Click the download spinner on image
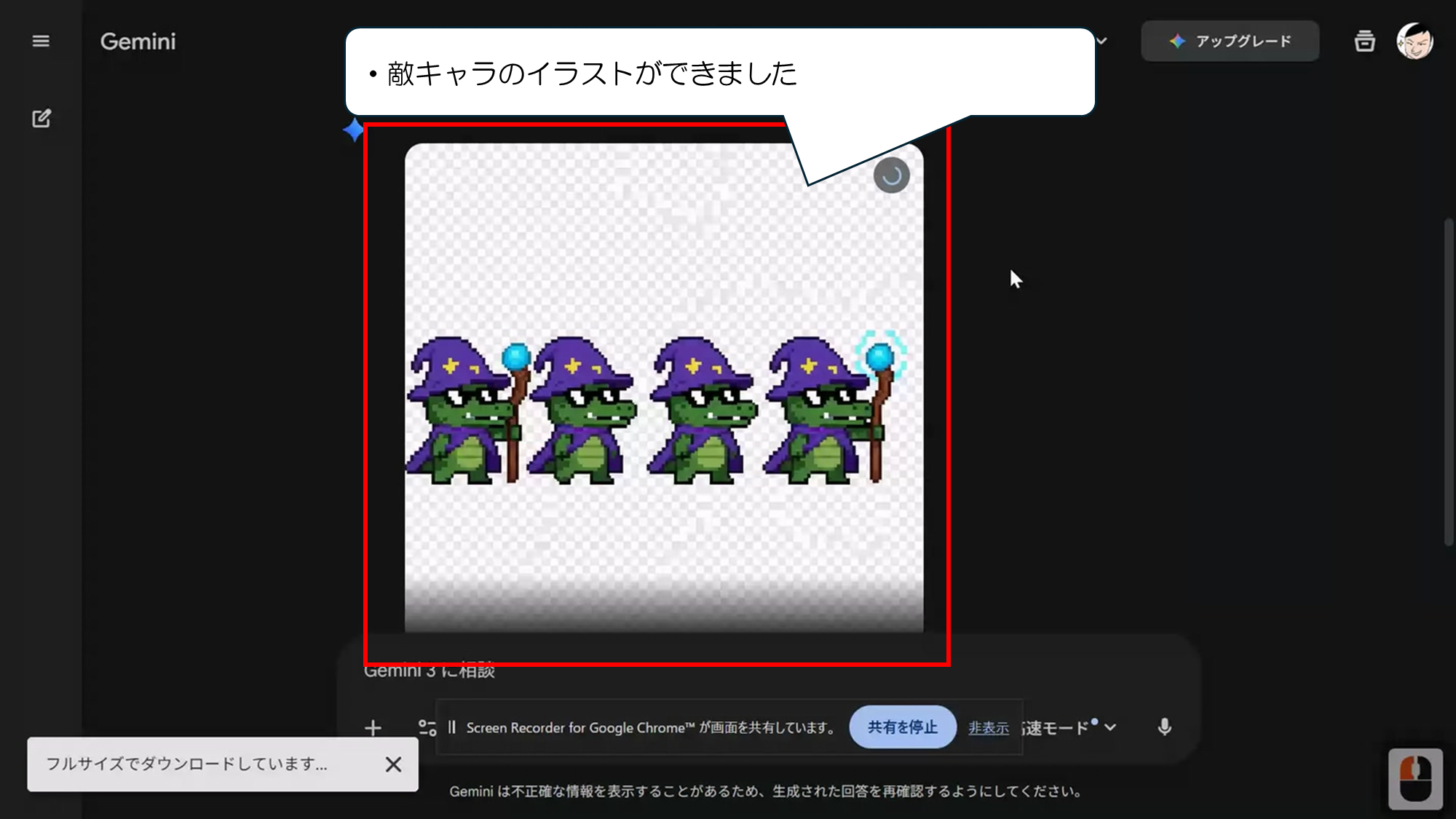This screenshot has height=819, width=1456. pyautogui.click(x=891, y=175)
